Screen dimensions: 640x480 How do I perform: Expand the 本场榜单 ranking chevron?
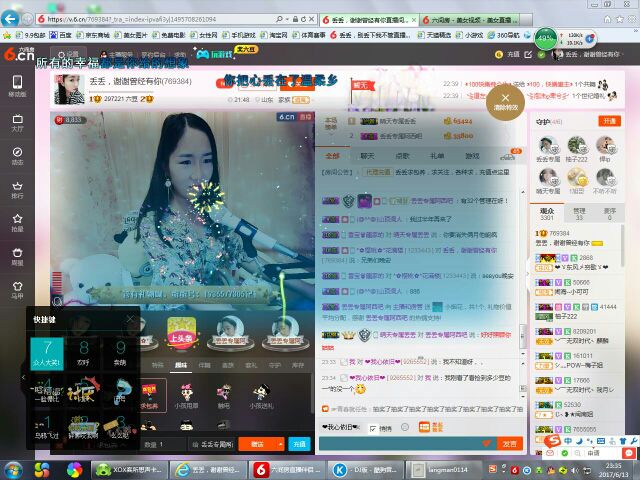(x=331, y=133)
